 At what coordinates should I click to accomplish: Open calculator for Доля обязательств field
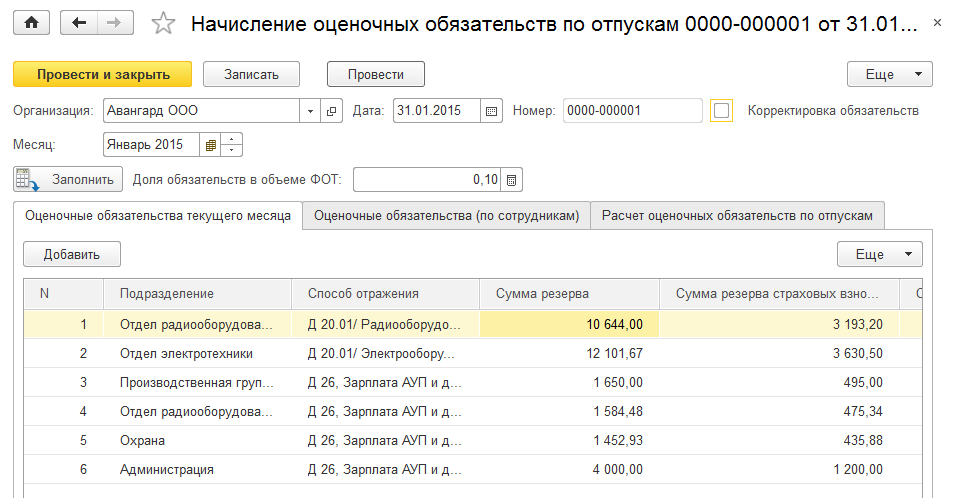511,180
